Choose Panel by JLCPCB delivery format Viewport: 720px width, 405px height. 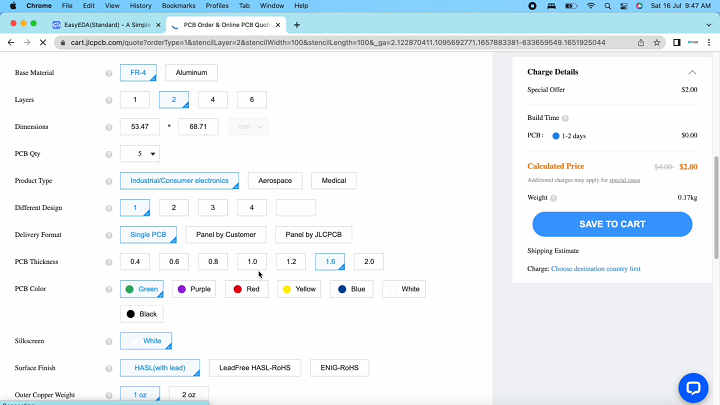[314, 235]
